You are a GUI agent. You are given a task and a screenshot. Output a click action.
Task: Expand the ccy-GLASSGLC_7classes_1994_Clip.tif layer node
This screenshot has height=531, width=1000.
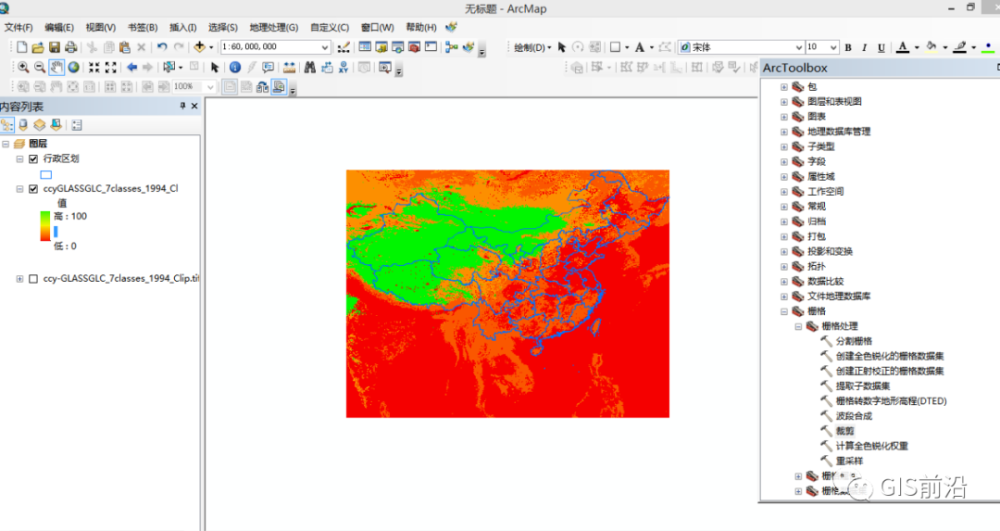[x=20, y=279]
